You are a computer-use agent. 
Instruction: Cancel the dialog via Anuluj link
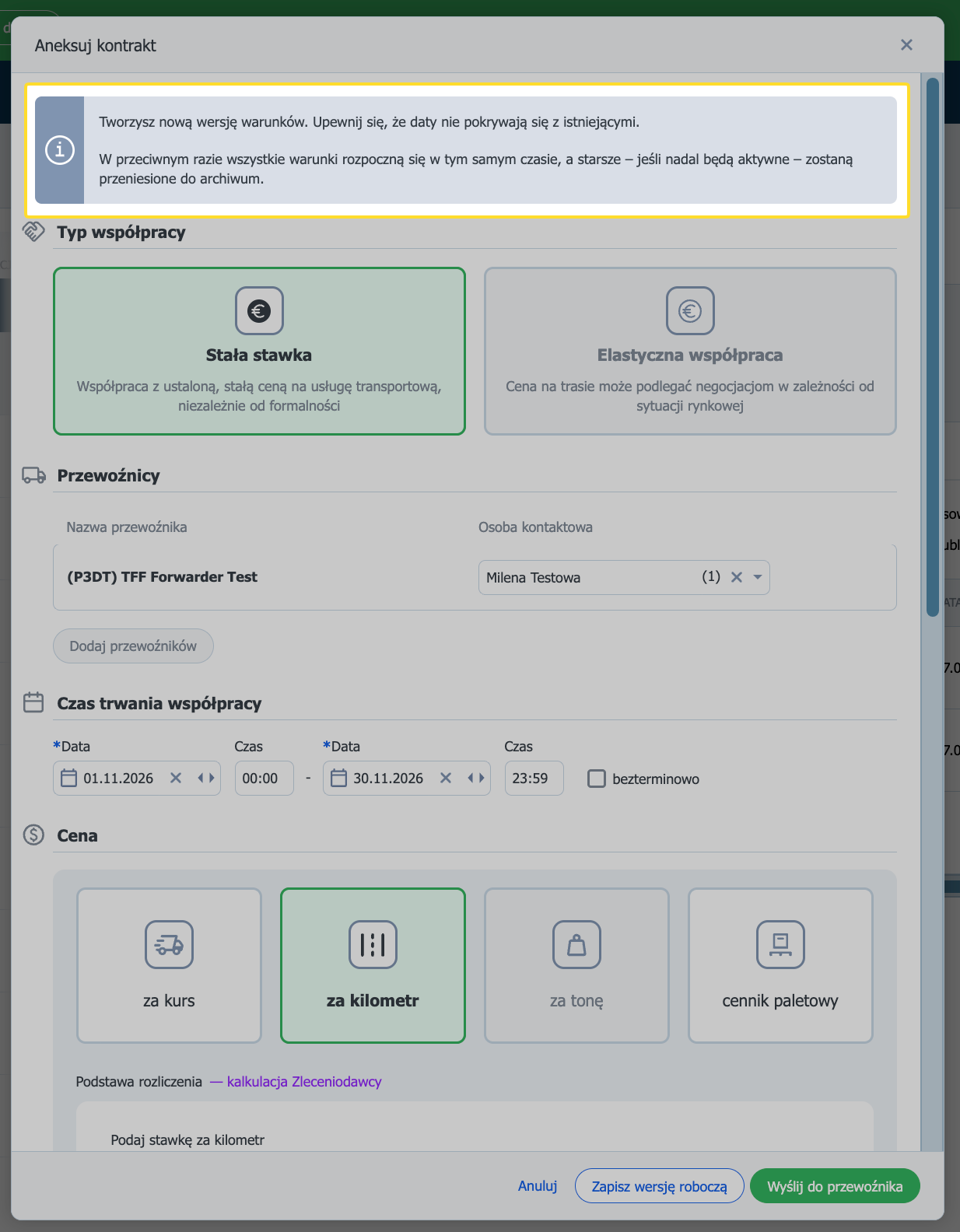point(538,1186)
